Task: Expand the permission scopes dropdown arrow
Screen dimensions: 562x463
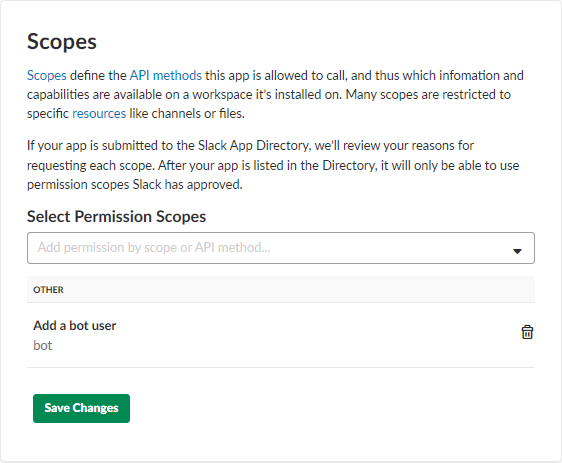Action: tap(517, 251)
